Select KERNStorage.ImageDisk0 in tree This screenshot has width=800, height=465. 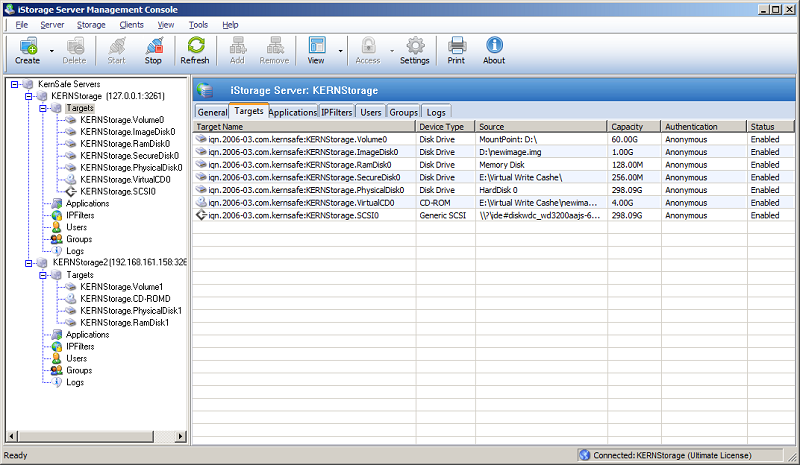(x=128, y=132)
